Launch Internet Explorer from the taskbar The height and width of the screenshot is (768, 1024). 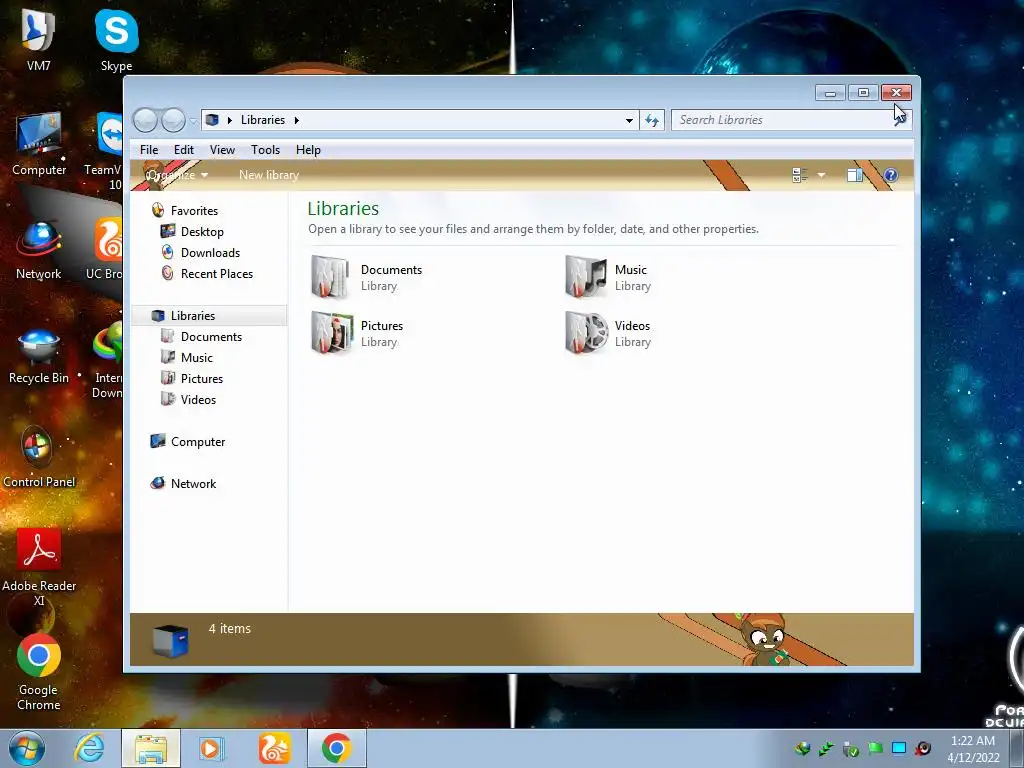(x=89, y=748)
